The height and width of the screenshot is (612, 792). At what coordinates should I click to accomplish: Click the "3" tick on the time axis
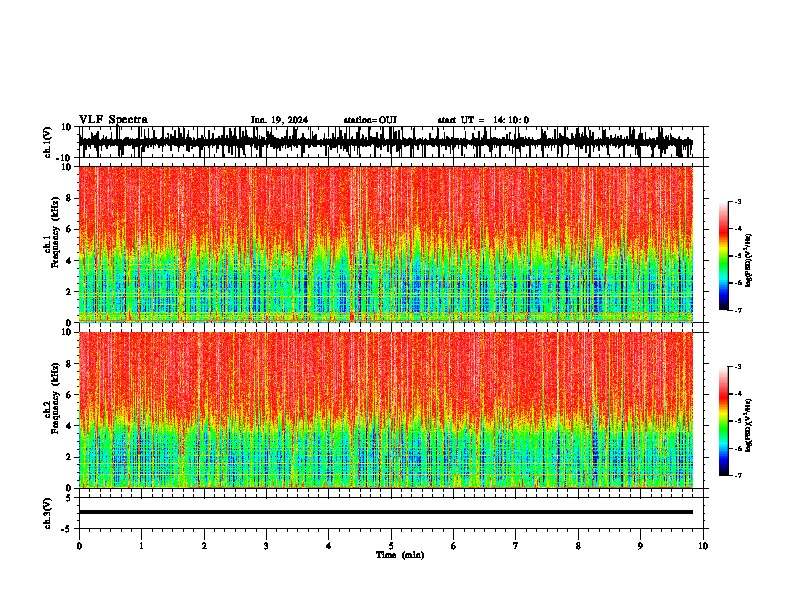coord(266,546)
